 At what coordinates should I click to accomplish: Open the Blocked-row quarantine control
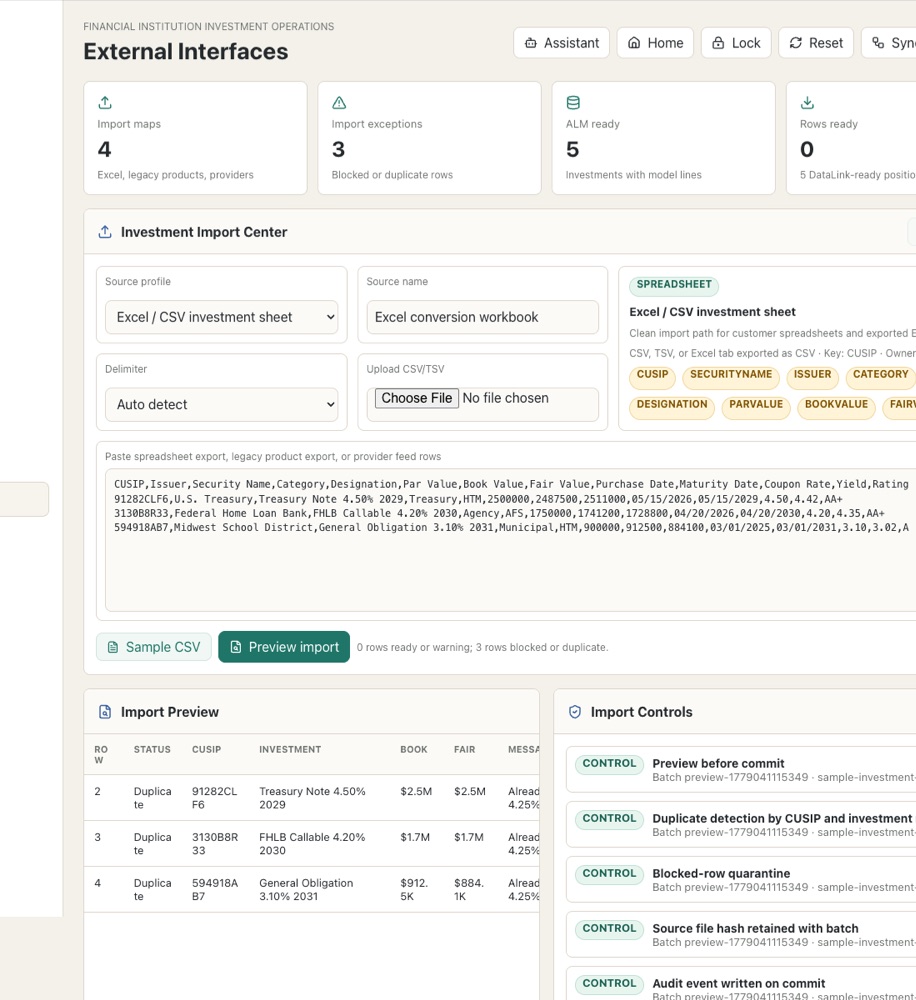click(x=741, y=879)
